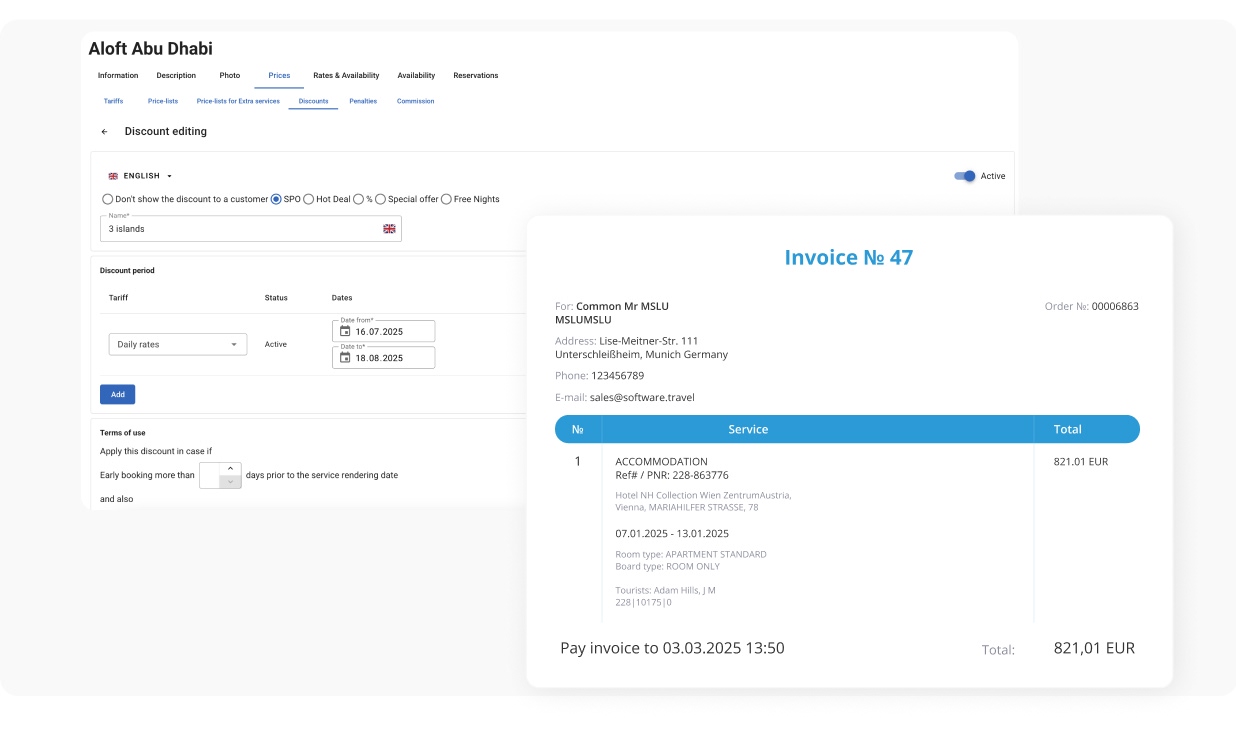Choose the Free Nights radio button
The width and height of the screenshot is (1236, 749).
449,198
